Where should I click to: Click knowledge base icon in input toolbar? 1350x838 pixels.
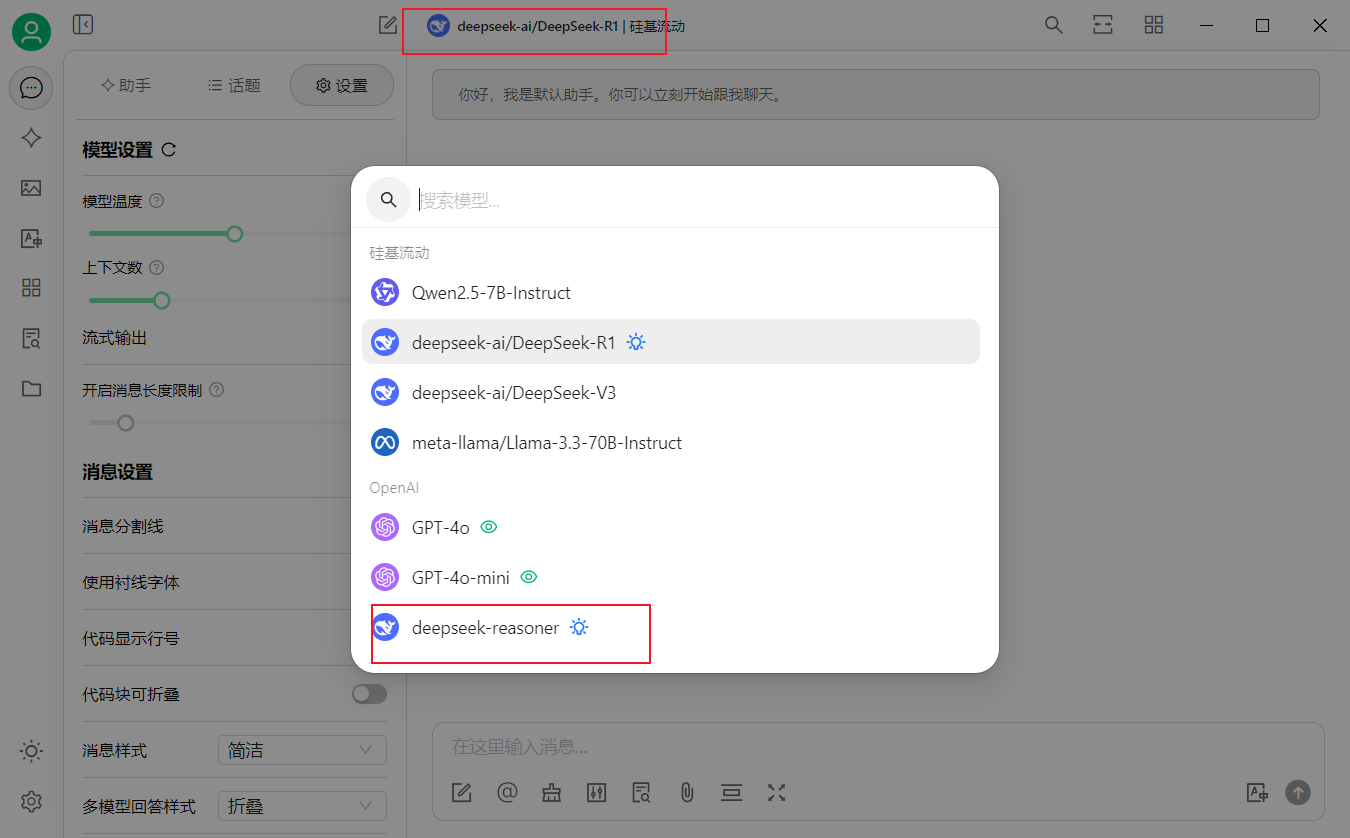(642, 793)
